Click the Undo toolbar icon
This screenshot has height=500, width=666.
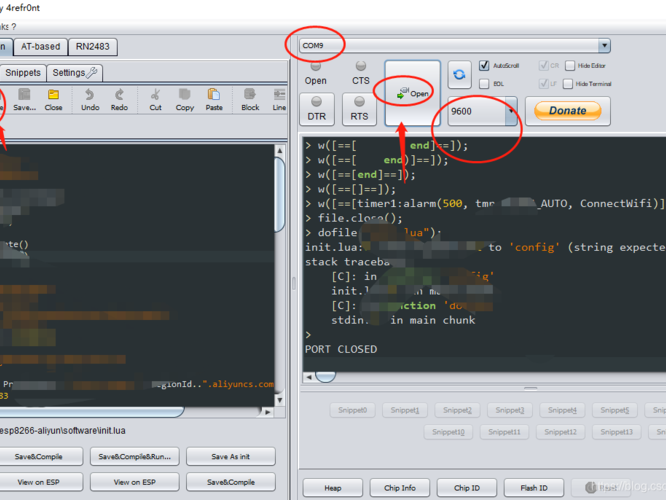(x=90, y=100)
